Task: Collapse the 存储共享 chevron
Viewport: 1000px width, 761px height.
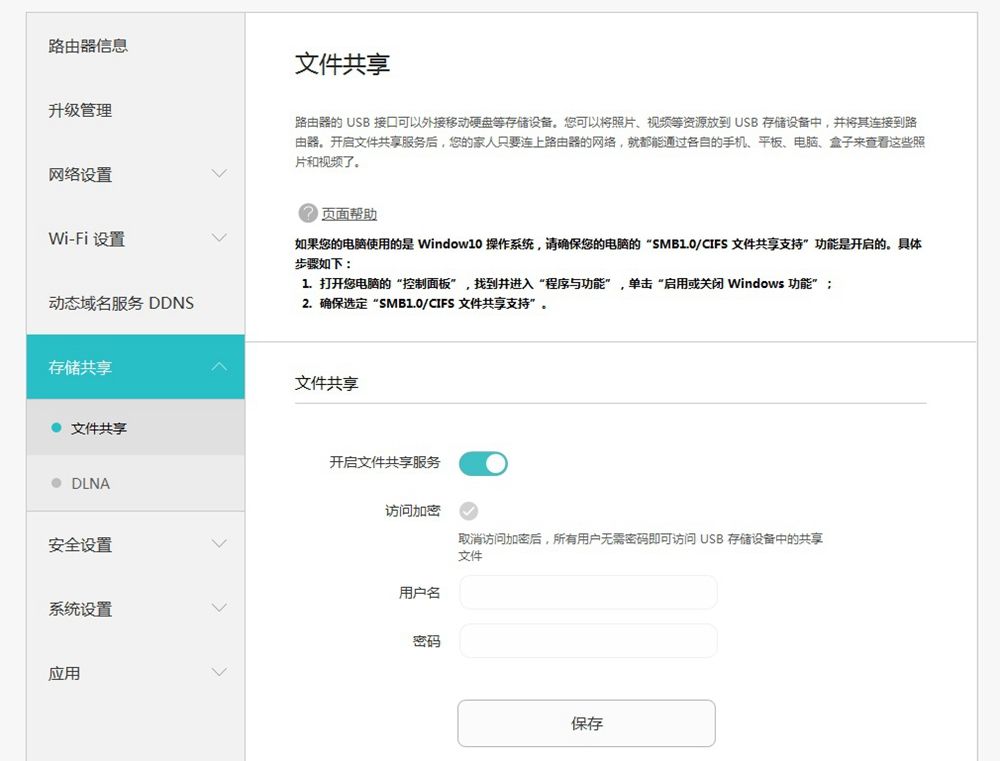Action: point(219,366)
